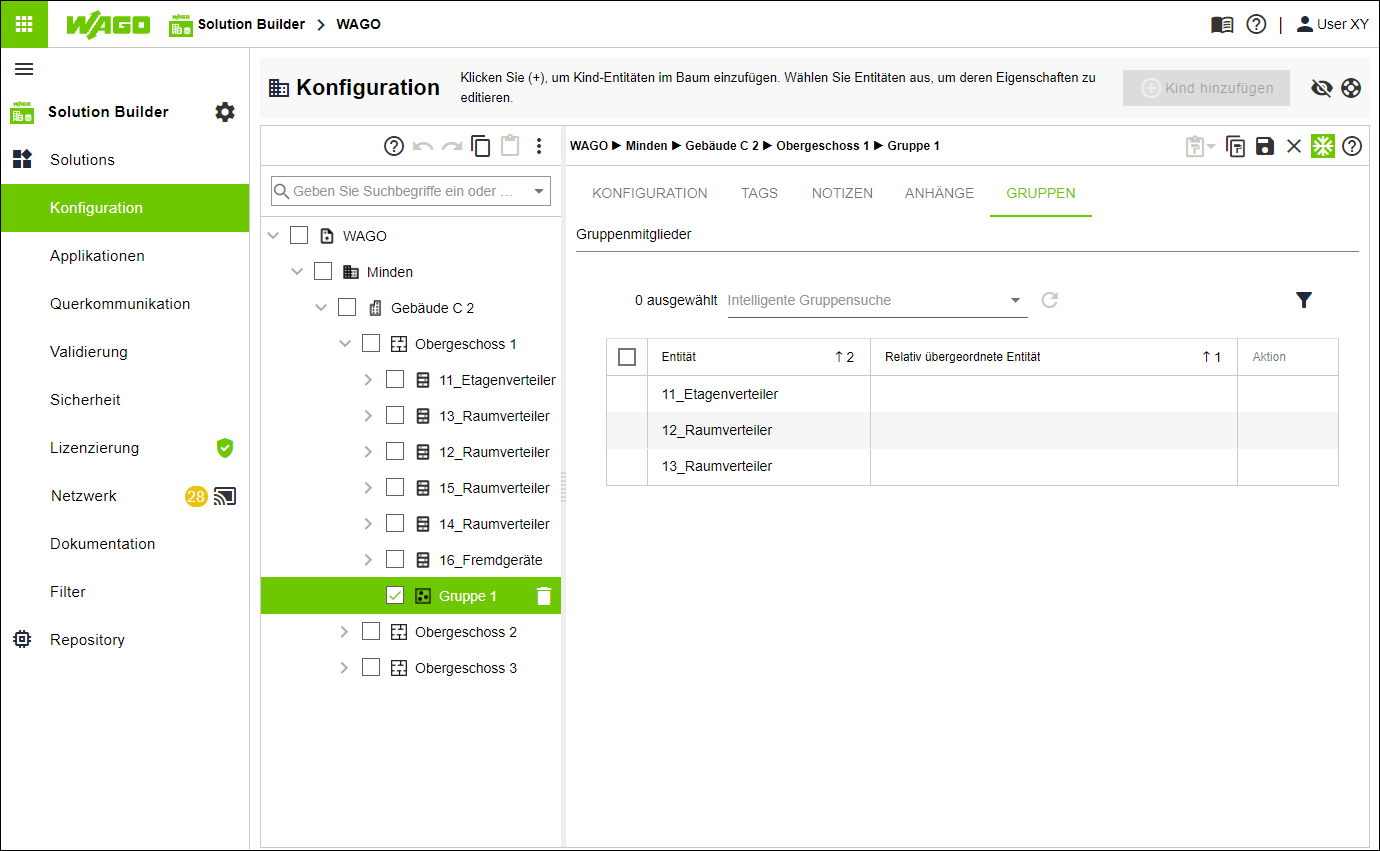Image resolution: width=1380 pixels, height=851 pixels.
Task: Collapse the Obergeschoss 1 node
Action: click(x=345, y=344)
